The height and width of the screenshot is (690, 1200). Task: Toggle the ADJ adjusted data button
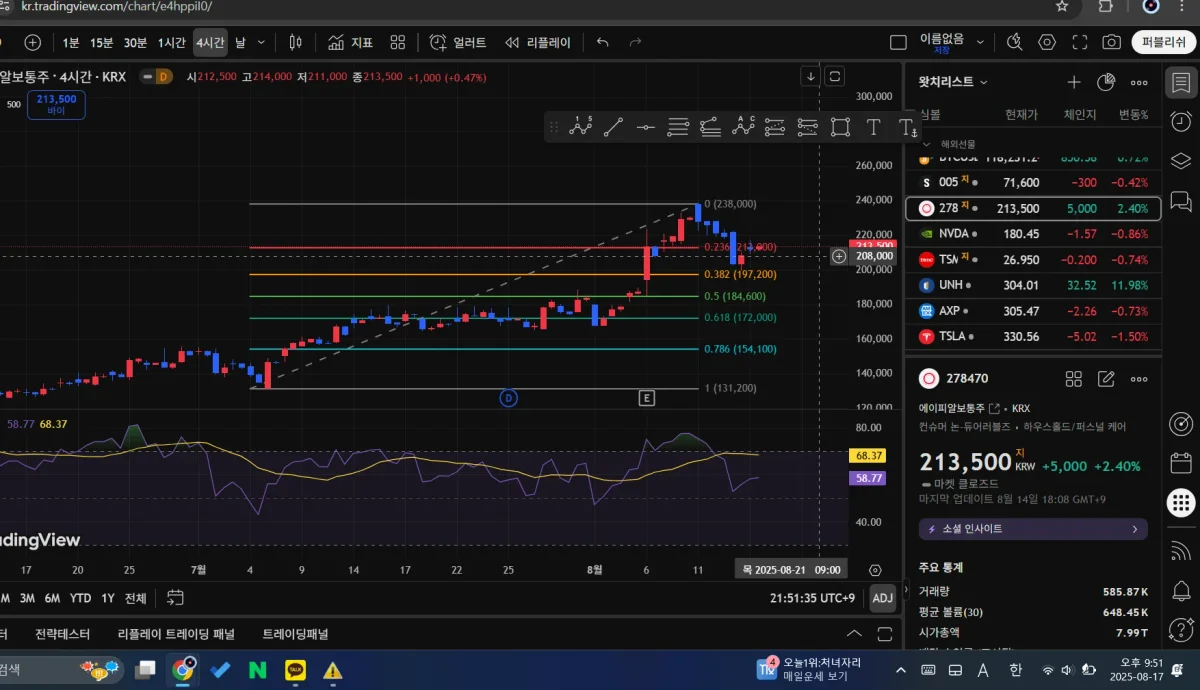[x=882, y=598]
